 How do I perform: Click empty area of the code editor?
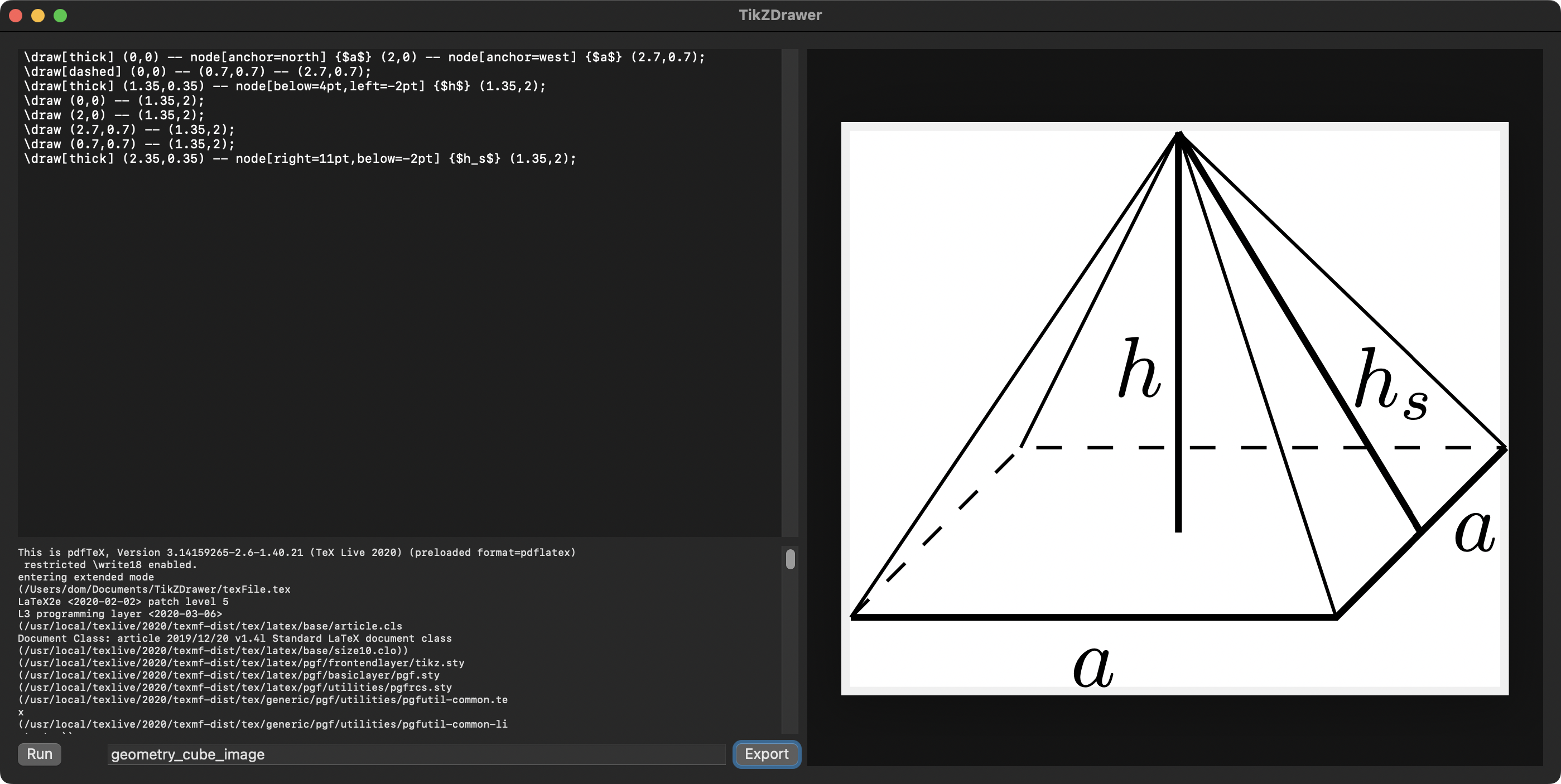tap(394, 351)
